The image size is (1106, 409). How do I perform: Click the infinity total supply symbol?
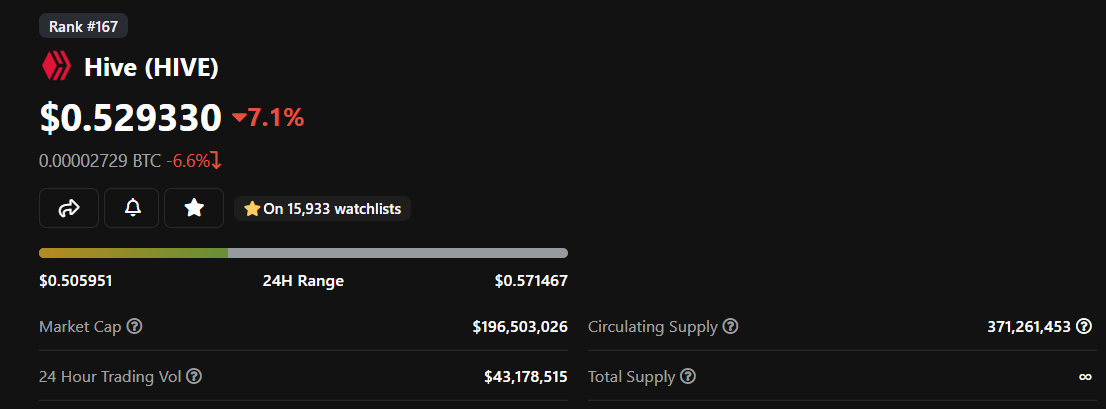1084,376
